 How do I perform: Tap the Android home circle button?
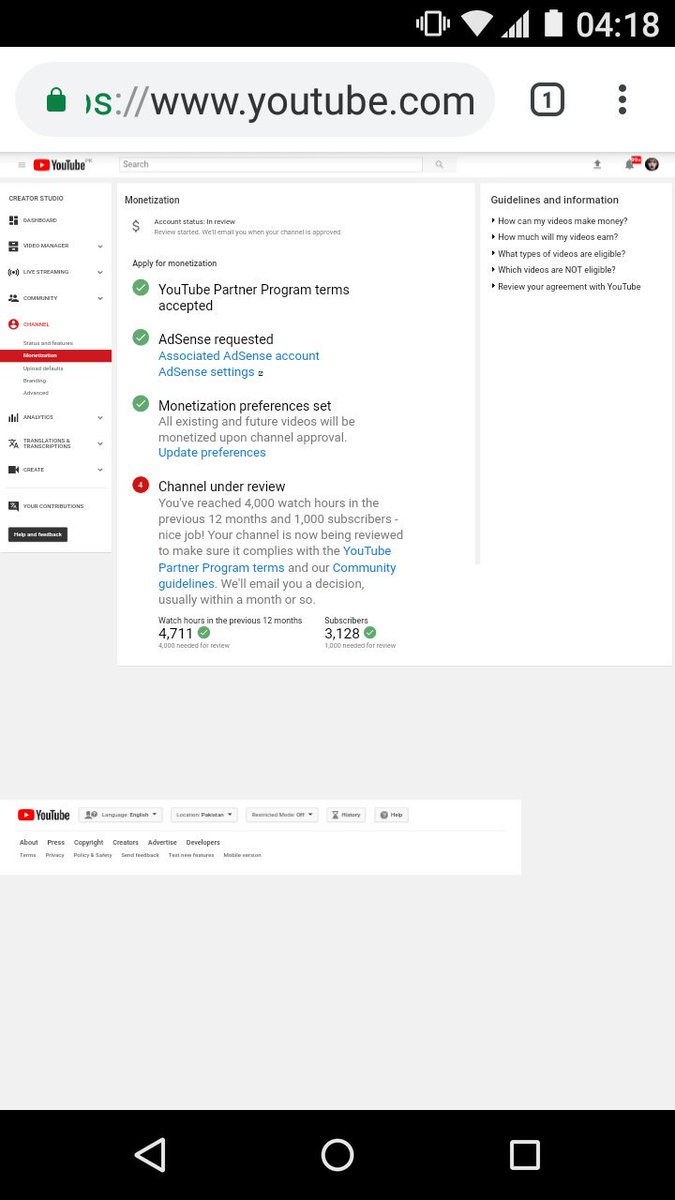click(x=337, y=1155)
